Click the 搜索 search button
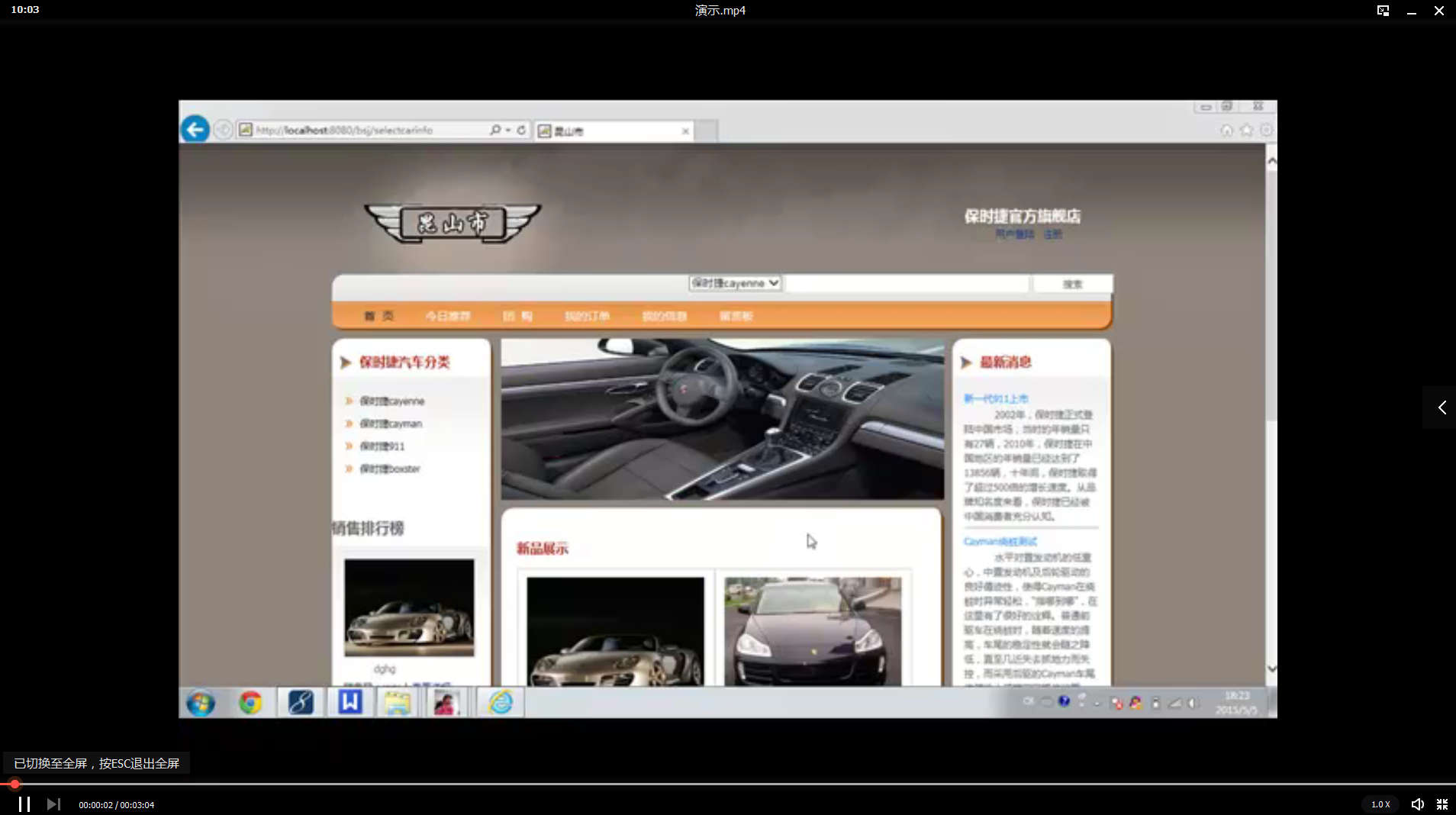Screen dimensions: 1456x815 [1072, 284]
